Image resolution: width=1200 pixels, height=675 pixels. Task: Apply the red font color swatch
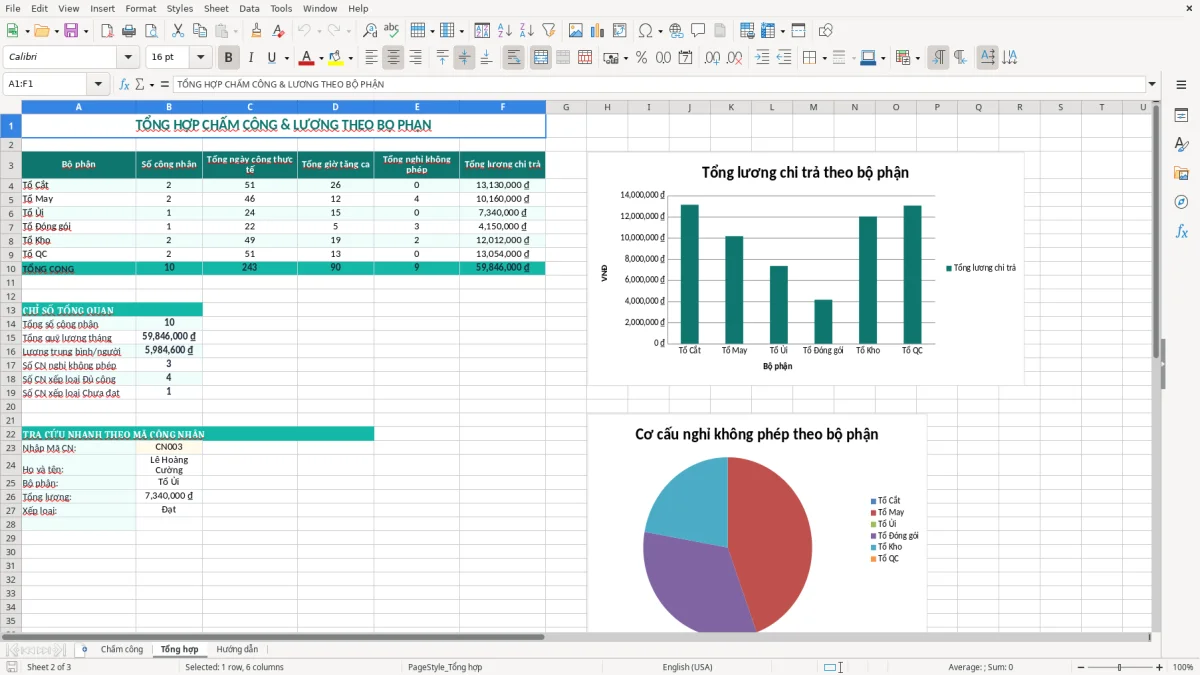(x=307, y=58)
